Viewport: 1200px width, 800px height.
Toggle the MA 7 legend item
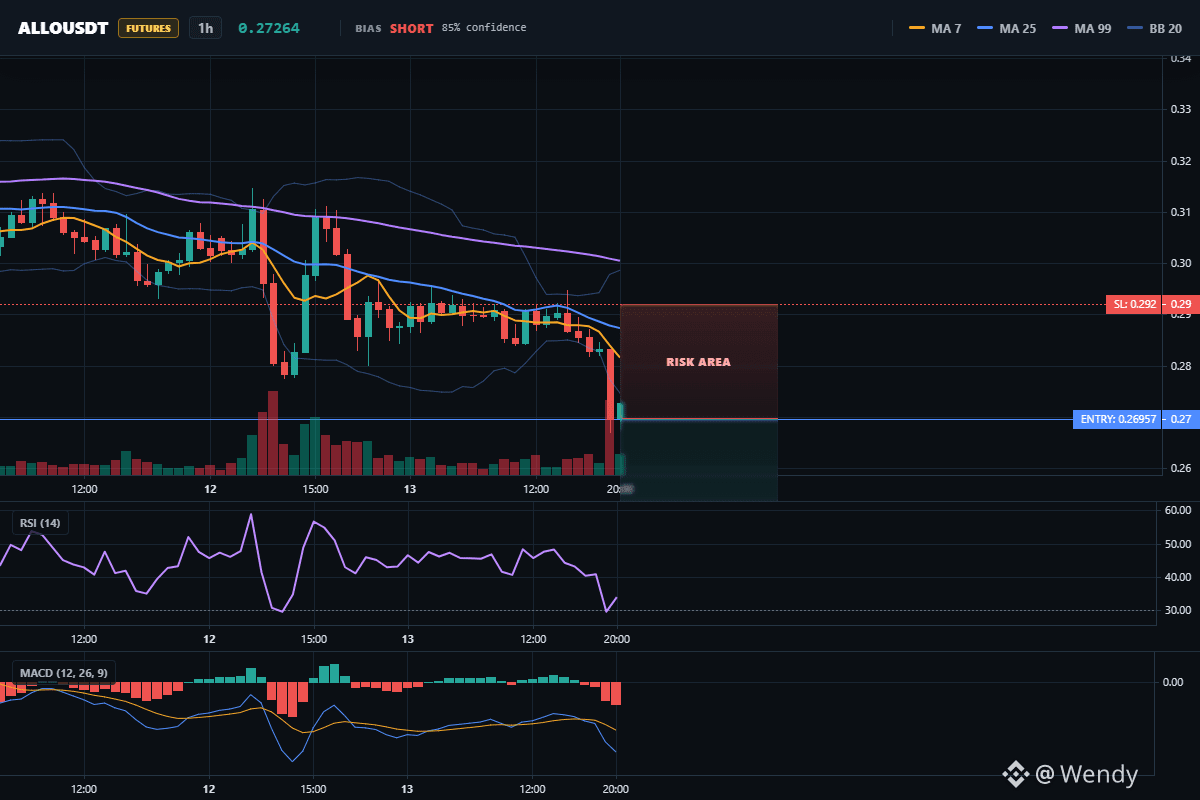[x=935, y=28]
